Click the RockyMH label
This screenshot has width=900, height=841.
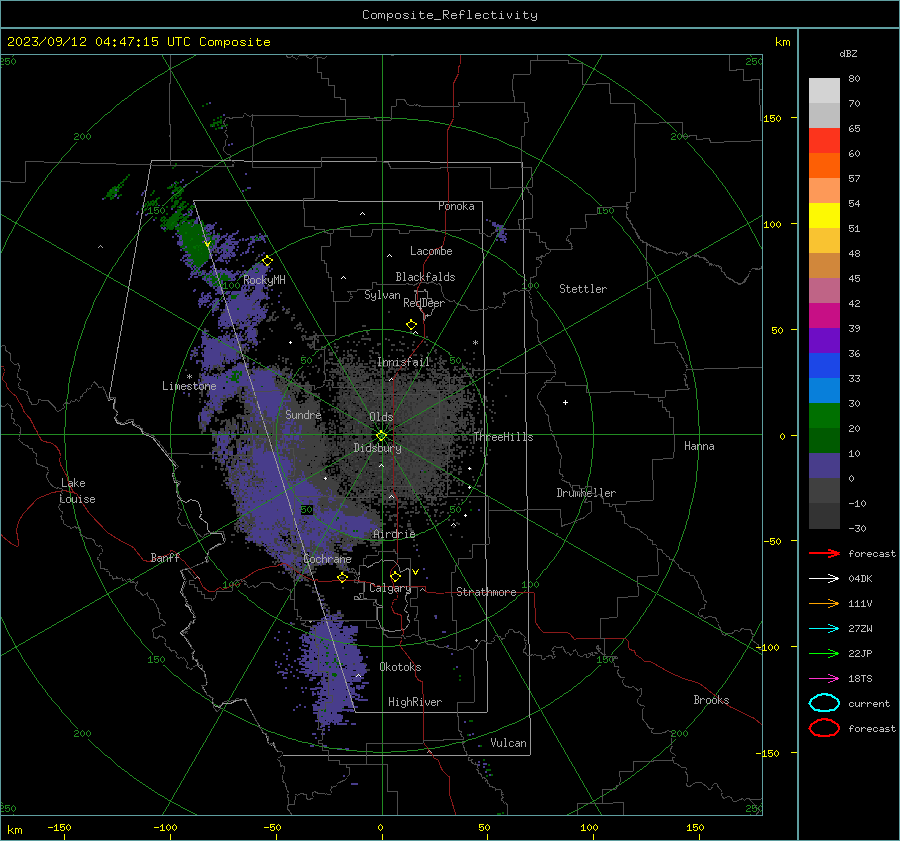click(264, 280)
